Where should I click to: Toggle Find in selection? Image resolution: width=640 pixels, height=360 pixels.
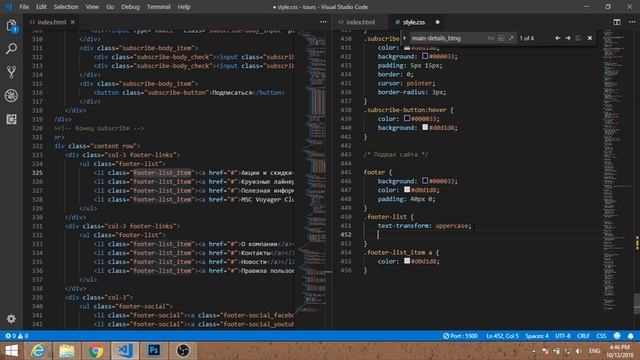pos(578,38)
